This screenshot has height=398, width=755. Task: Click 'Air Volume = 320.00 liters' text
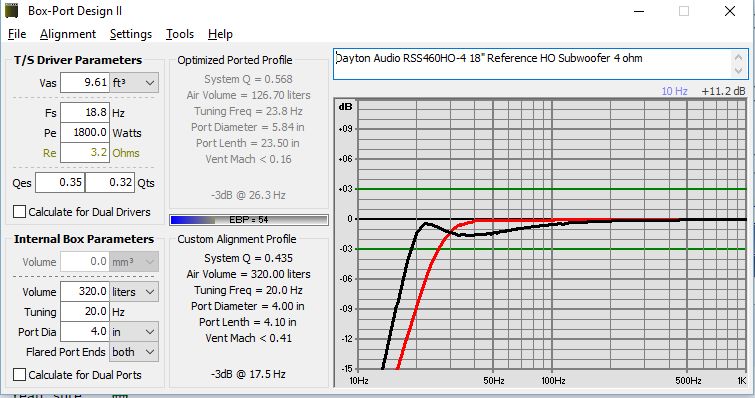point(248,274)
